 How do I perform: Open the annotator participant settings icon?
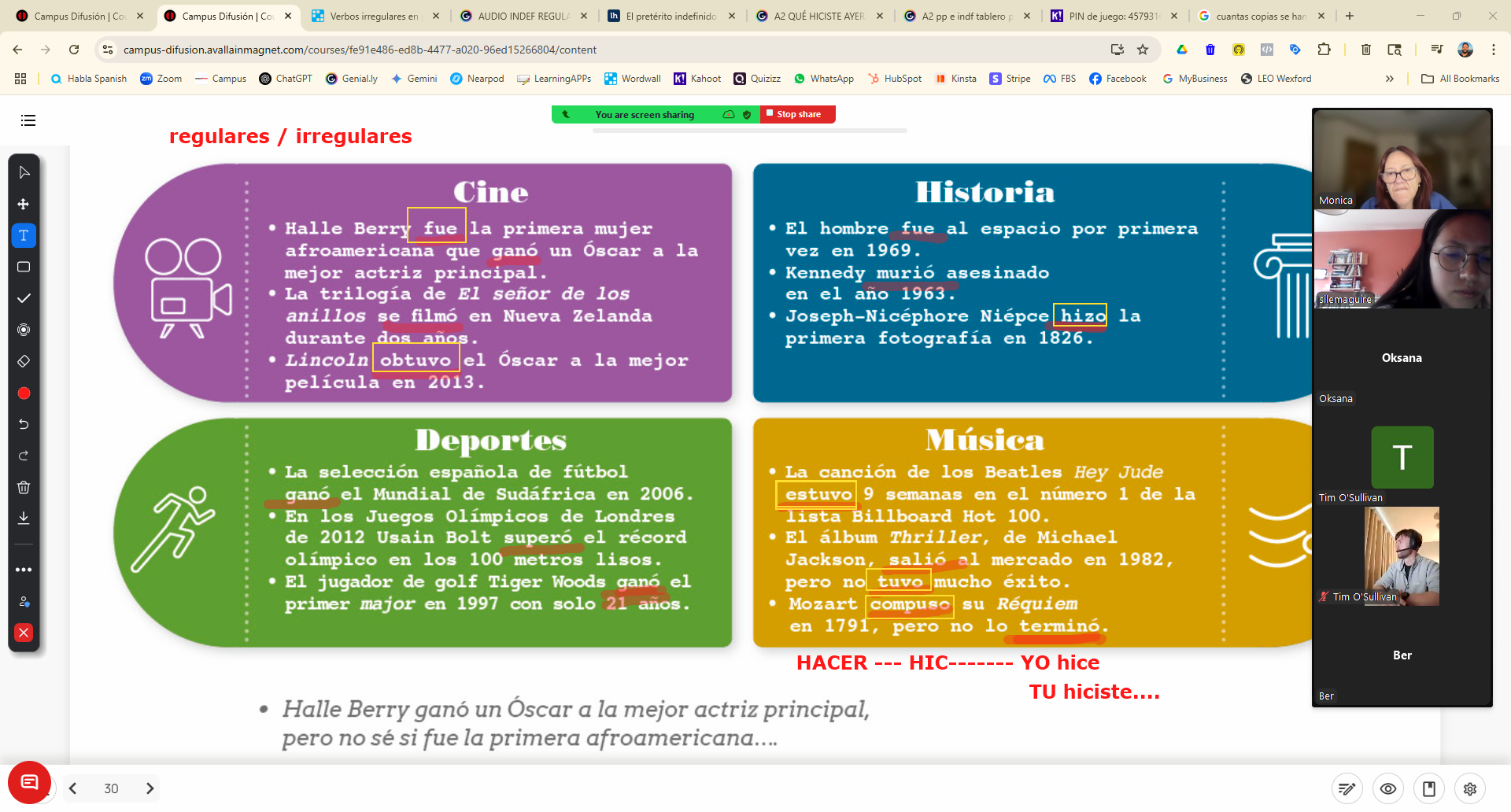tap(24, 601)
